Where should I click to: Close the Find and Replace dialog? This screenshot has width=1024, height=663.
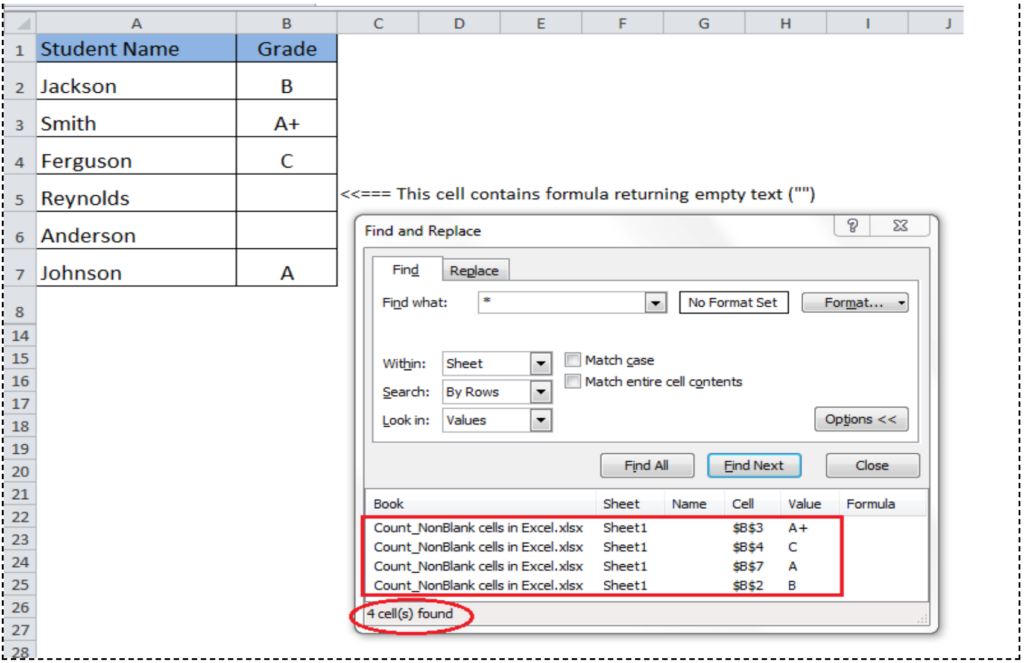click(x=871, y=465)
